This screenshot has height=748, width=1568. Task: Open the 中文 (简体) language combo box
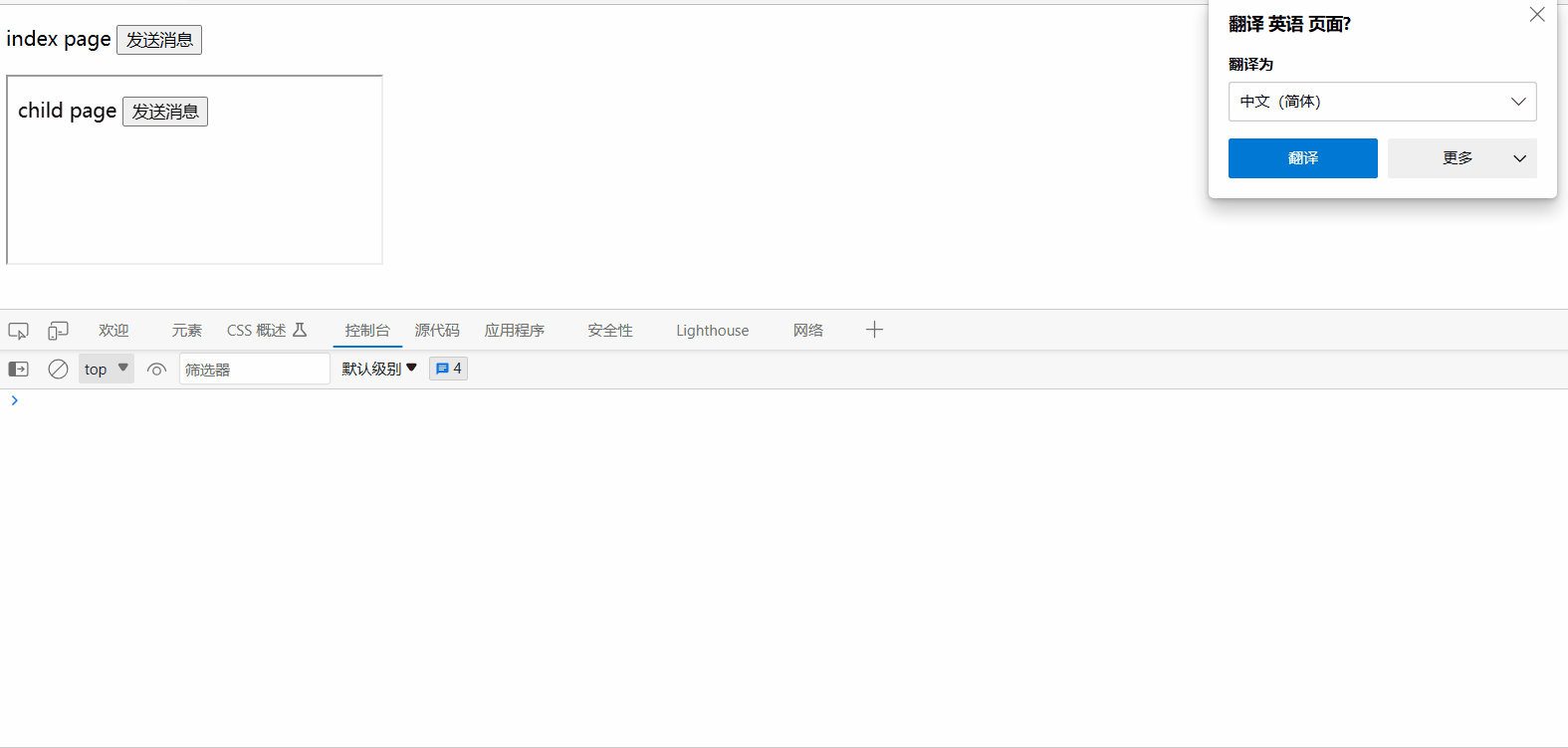tap(1382, 102)
